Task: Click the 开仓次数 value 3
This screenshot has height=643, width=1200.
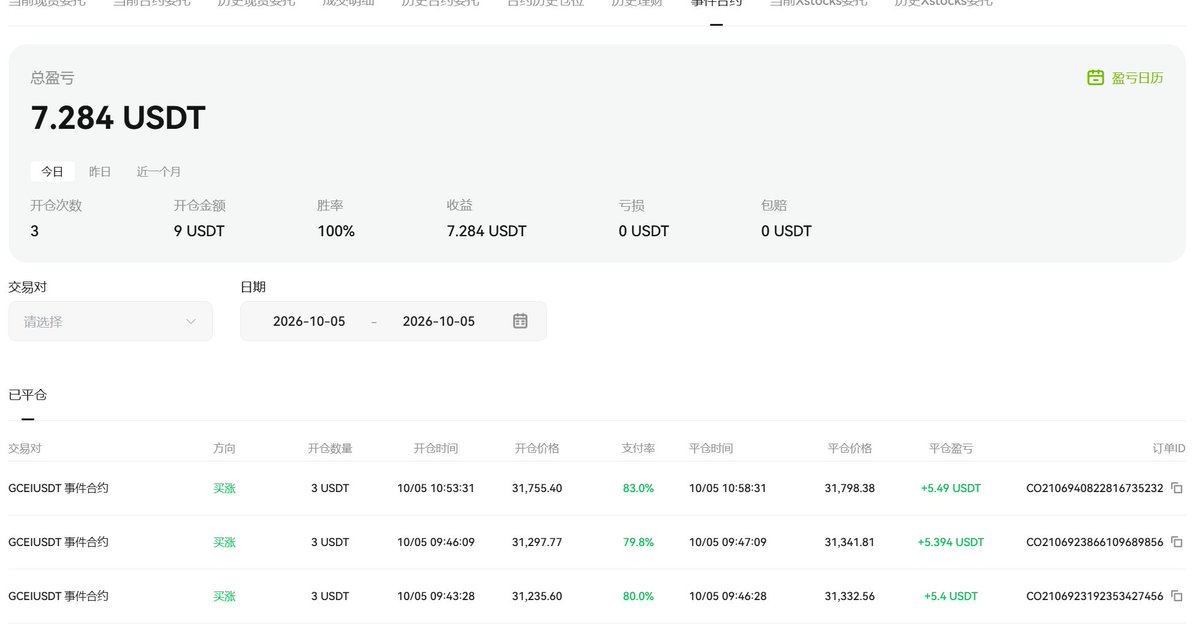Action: tap(35, 231)
